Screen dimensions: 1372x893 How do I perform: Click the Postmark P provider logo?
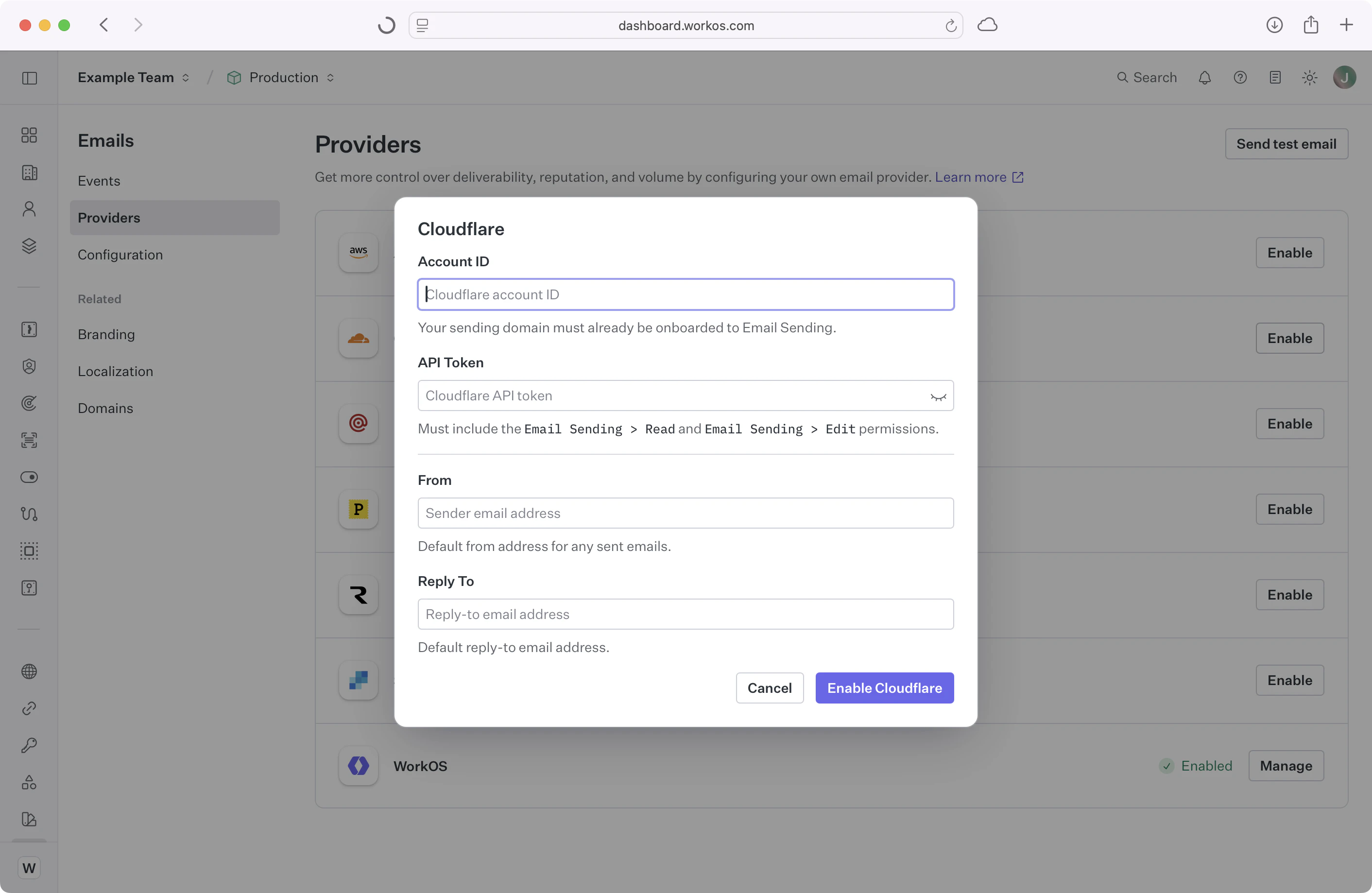pyautogui.click(x=358, y=509)
